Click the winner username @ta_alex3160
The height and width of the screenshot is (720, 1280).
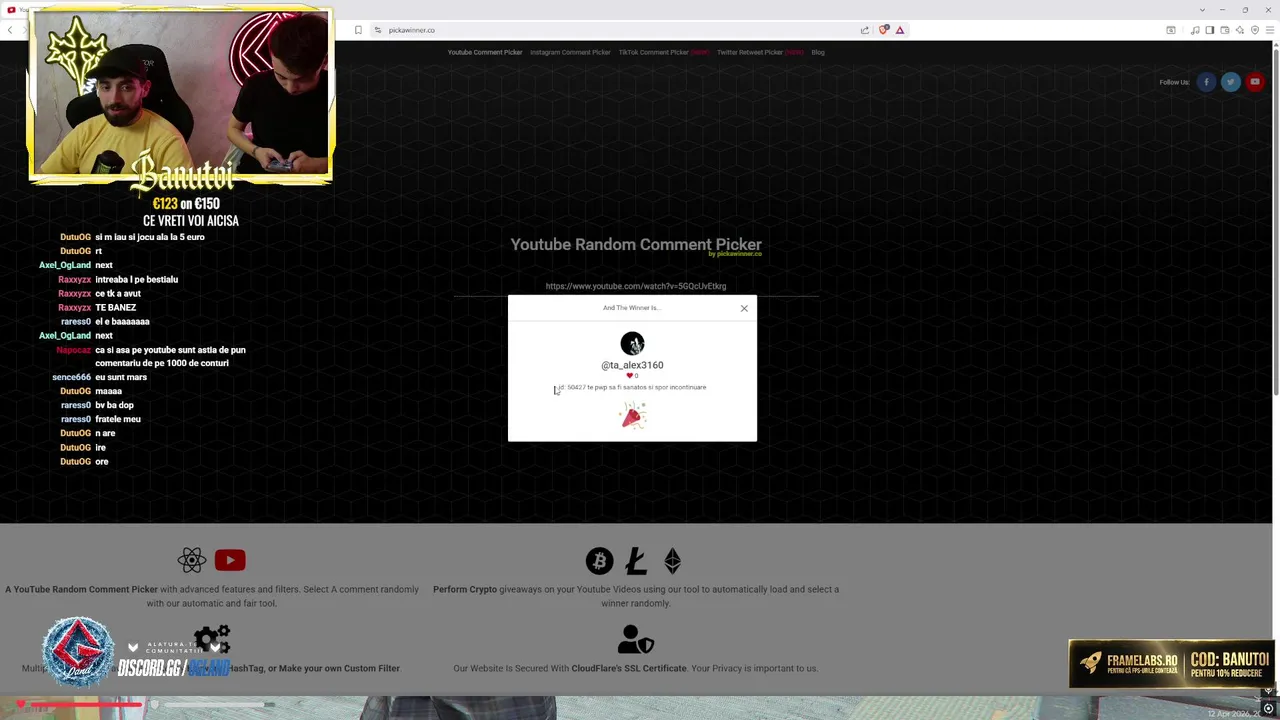coord(632,365)
